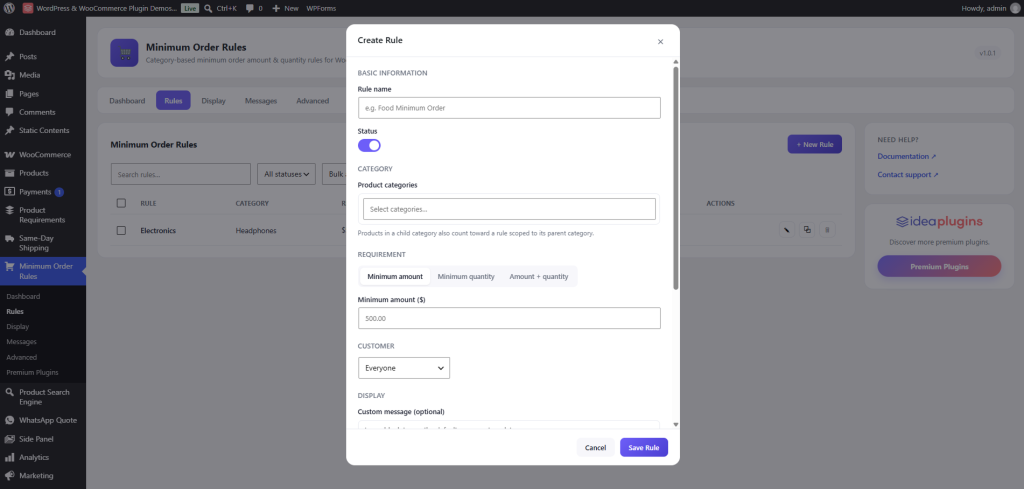Switch to the Advanced plugin tab
Viewport: 1024px width, 489px height.
click(313, 101)
